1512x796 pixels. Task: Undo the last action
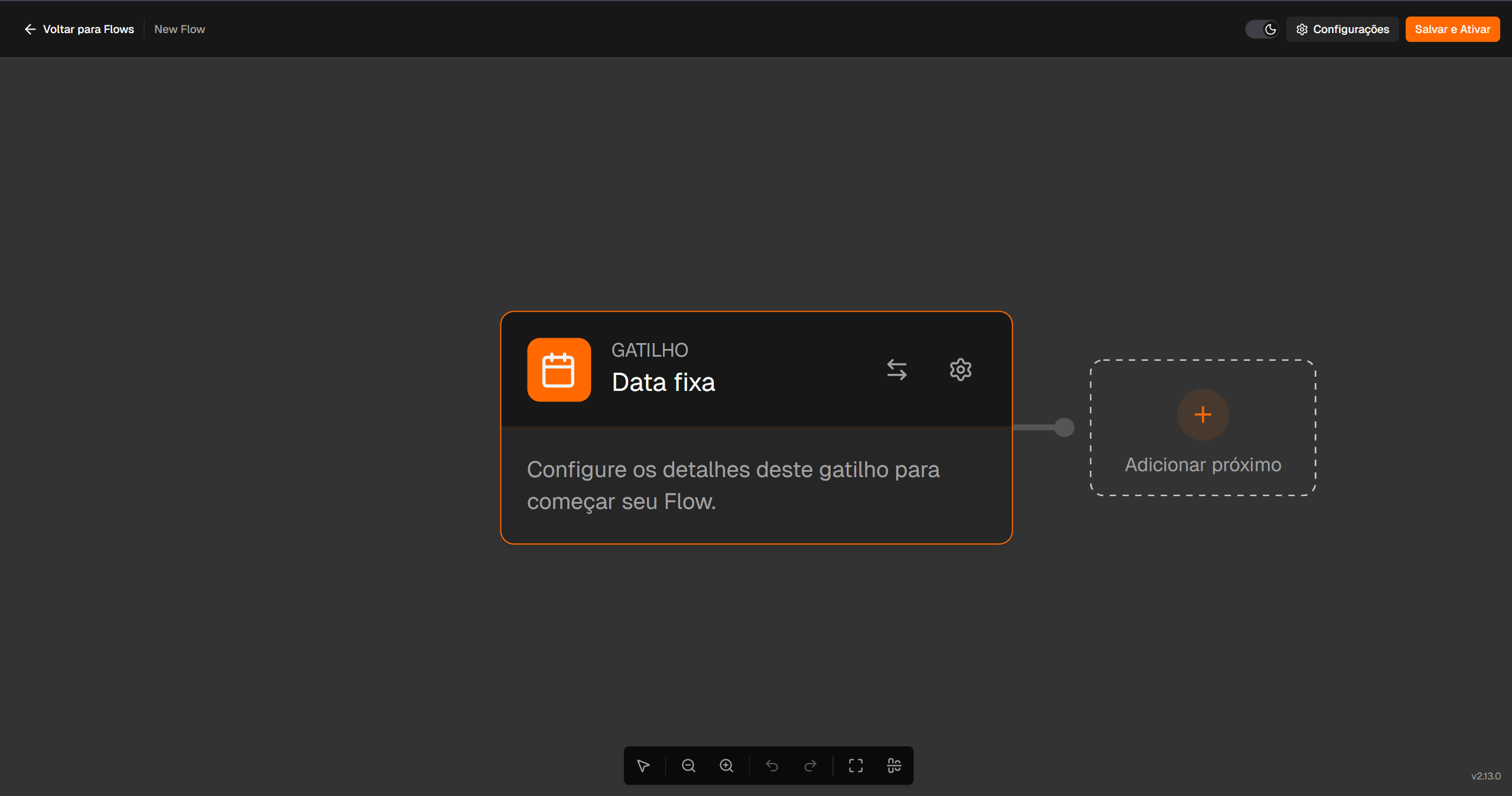tap(772, 765)
